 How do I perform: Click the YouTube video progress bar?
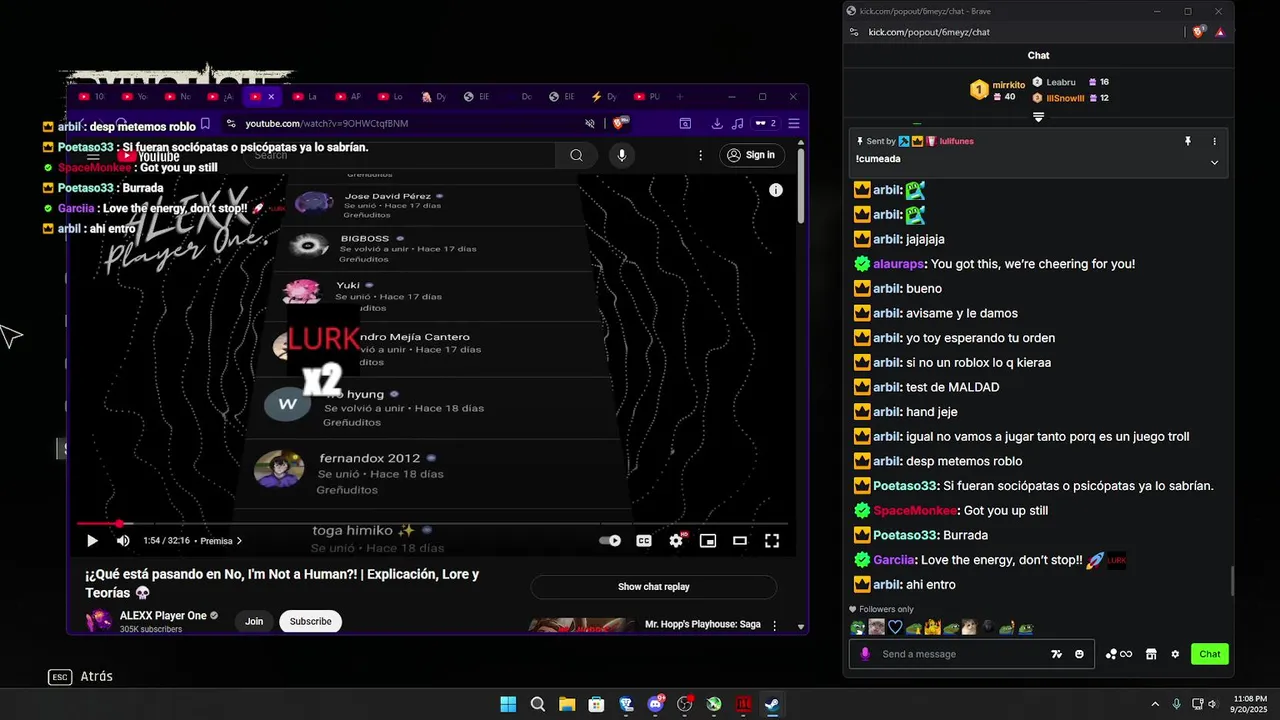(432, 523)
